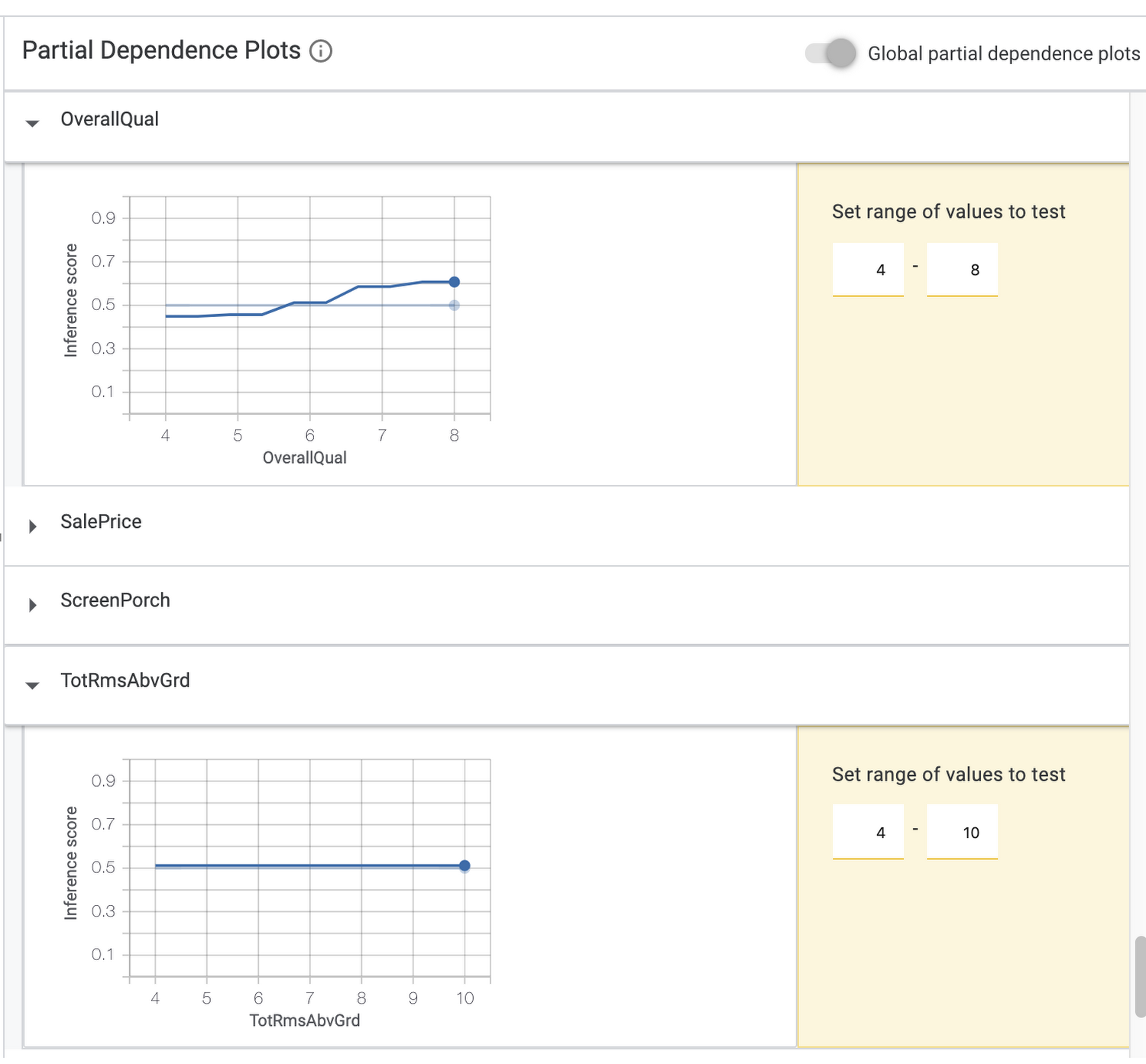Collapse the OverallQual section arrow

32,123
